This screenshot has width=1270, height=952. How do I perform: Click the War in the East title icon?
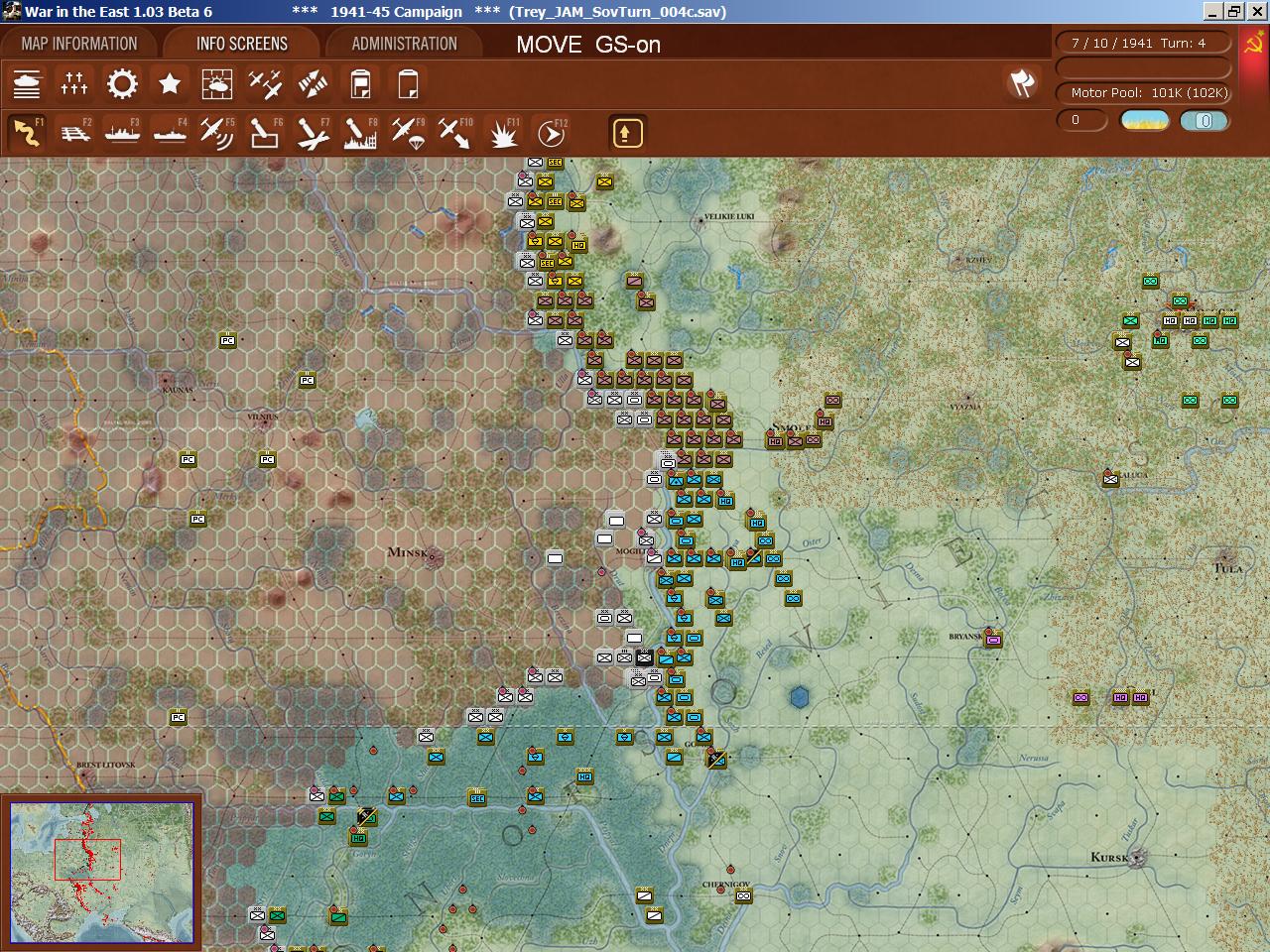11,11
